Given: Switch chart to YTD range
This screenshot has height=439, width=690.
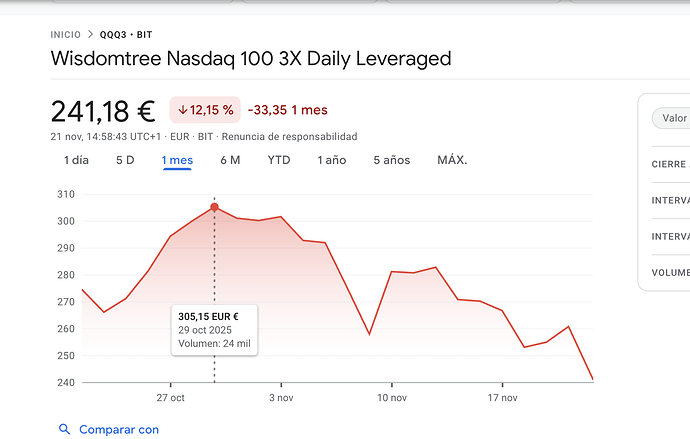Looking at the screenshot, I should point(279,160).
